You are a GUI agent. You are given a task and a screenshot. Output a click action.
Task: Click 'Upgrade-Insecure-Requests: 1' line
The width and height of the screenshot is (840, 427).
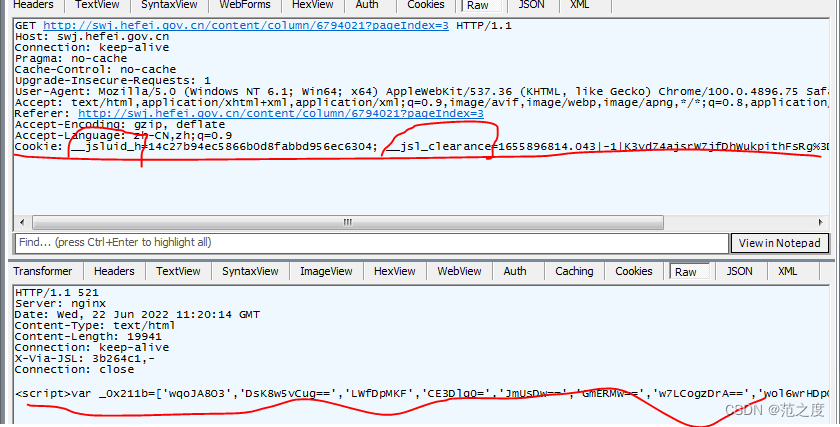point(112,80)
